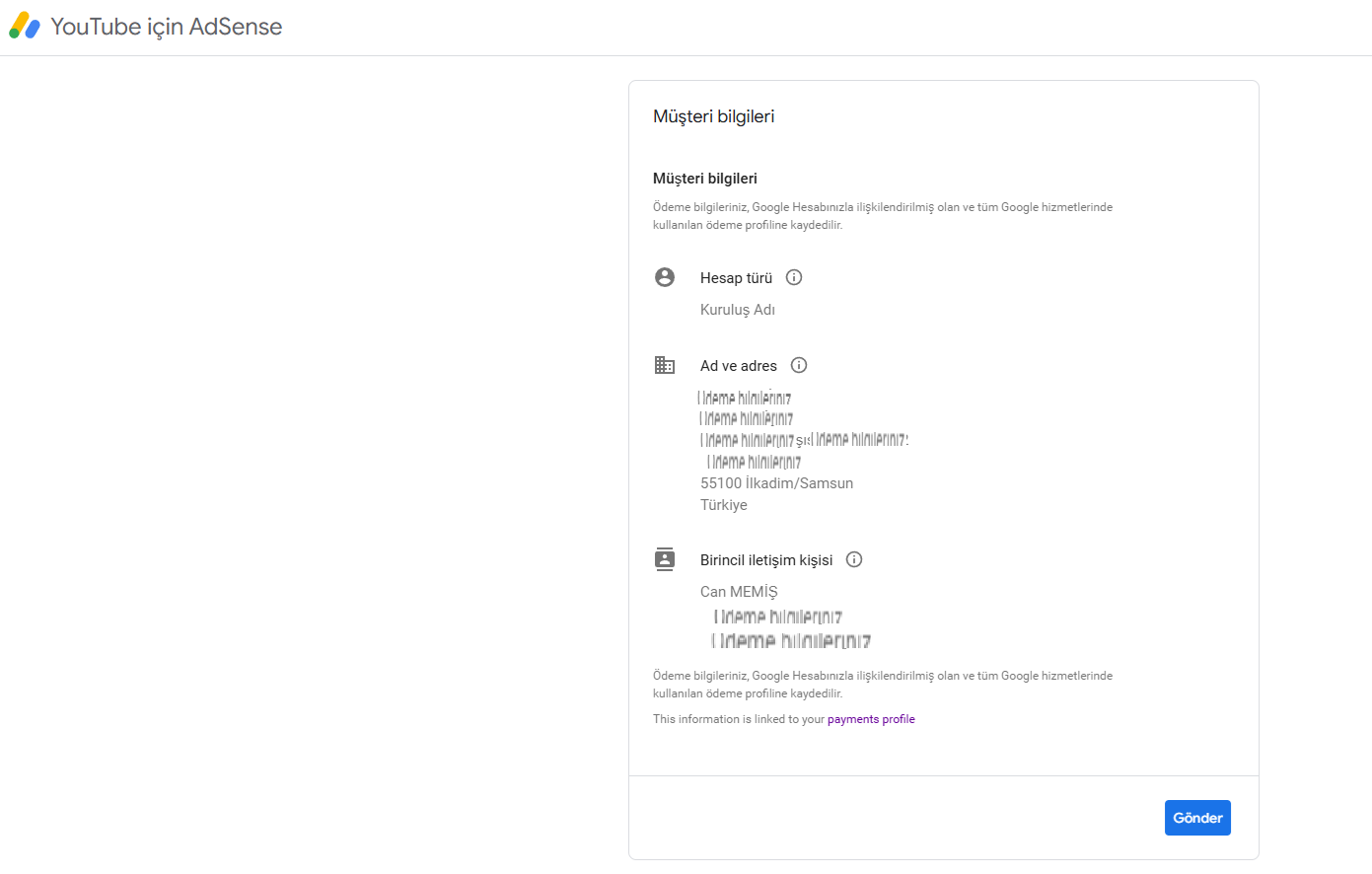Click the Müşteri bilgileri card heading
The height and width of the screenshot is (874, 1372).
(713, 116)
